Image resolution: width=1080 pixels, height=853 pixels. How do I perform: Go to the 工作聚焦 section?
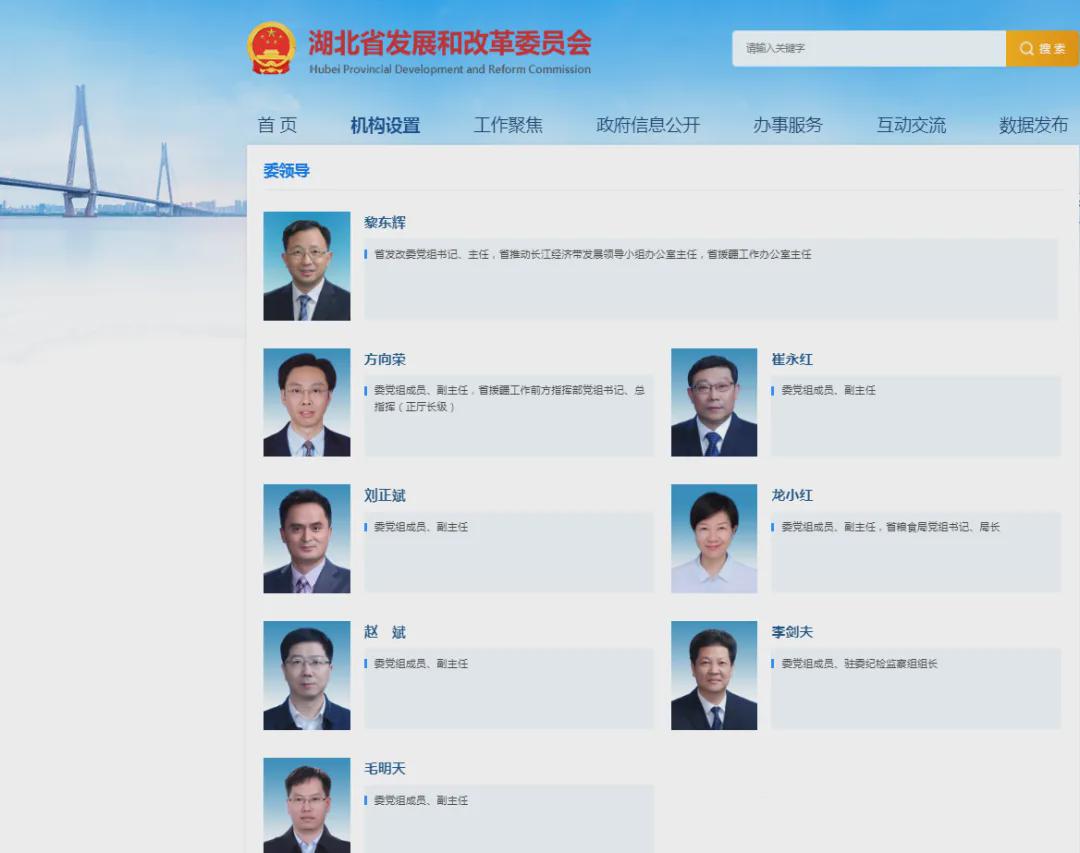(x=508, y=125)
